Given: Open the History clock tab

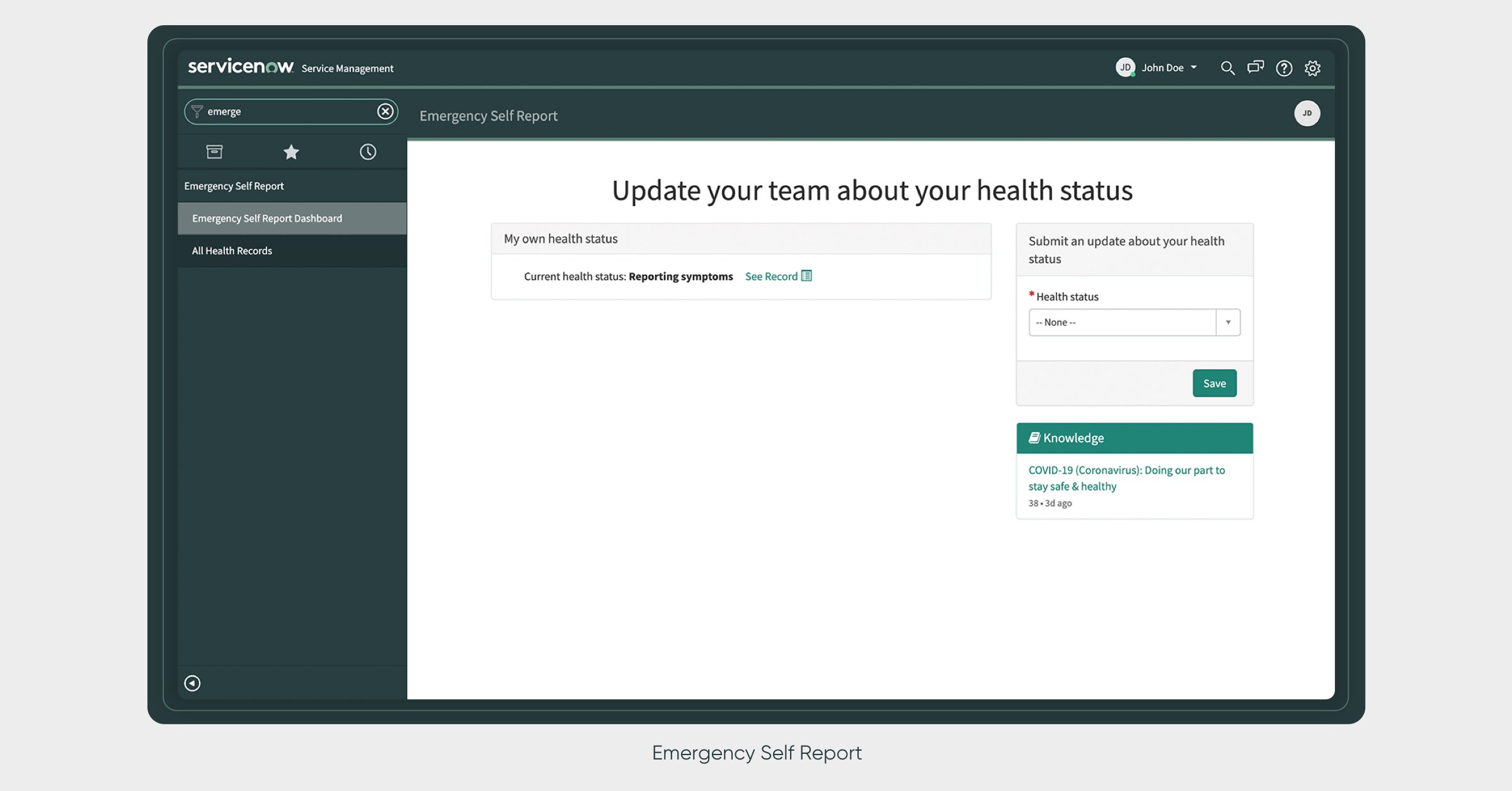Looking at the screenshot, I should tap(368, 152).
